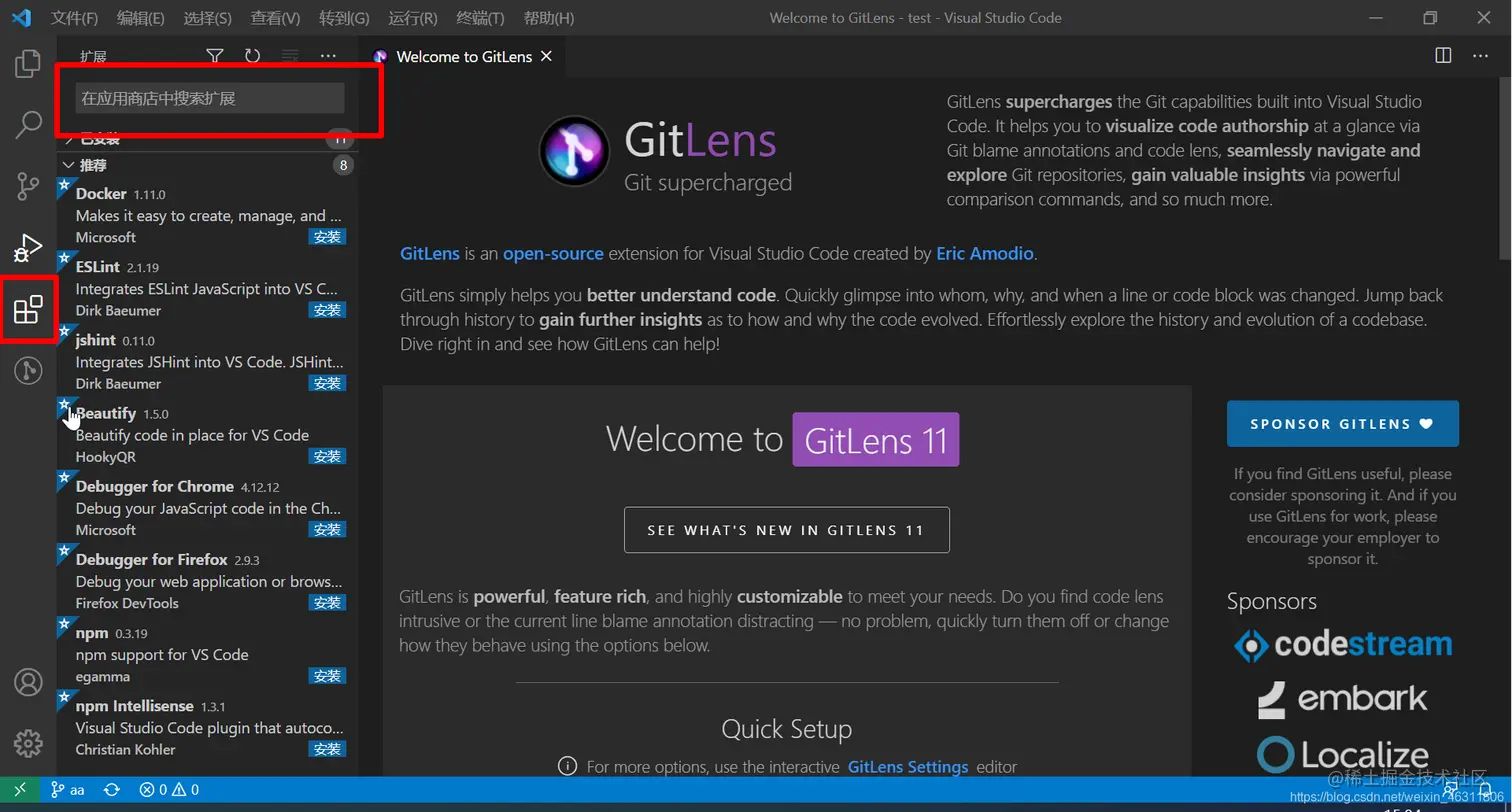This screenshot has width=1512, height=812.
Task: Install the Beautify extension
Action: pyautogui.click(x=327, y=456)
